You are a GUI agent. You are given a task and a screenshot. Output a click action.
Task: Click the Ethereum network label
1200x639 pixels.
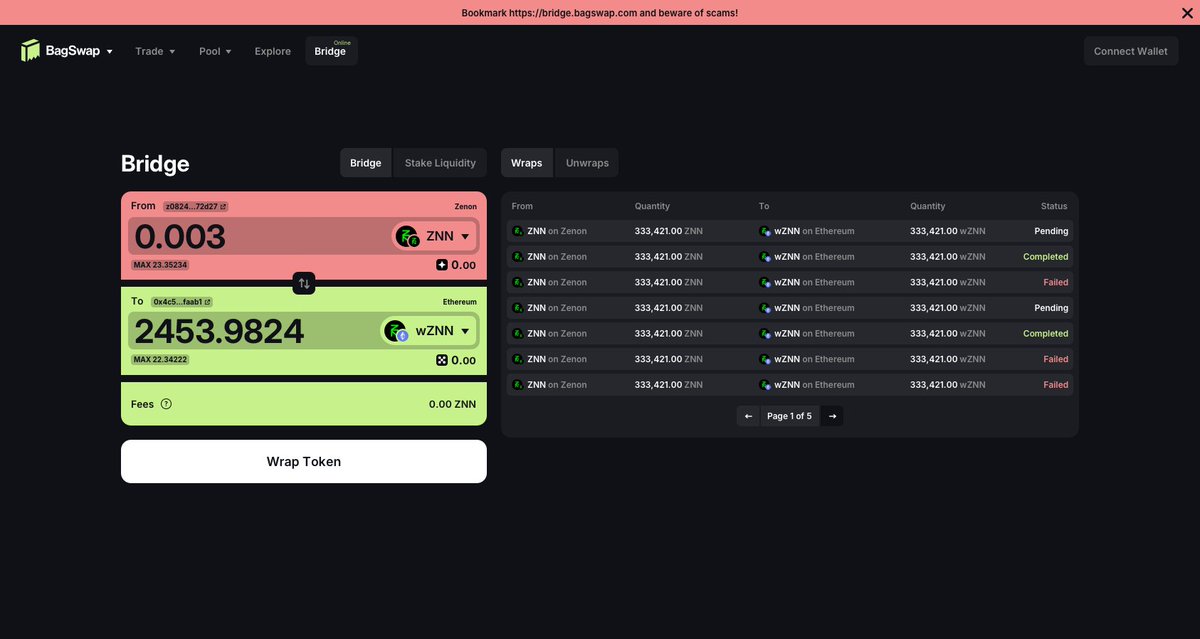point(460,301)
